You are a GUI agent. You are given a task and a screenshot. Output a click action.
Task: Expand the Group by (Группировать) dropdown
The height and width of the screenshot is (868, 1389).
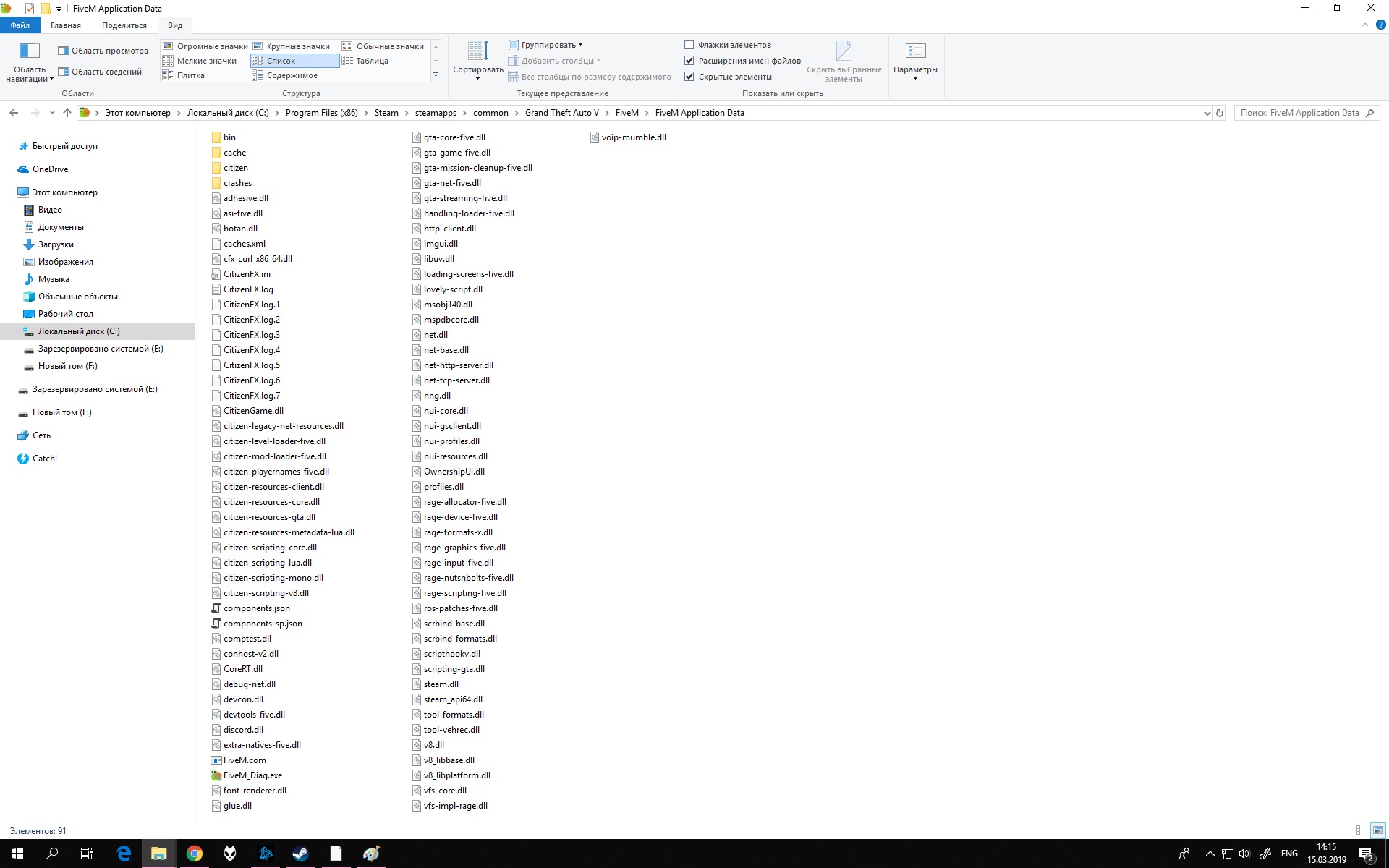coord(545,45)
